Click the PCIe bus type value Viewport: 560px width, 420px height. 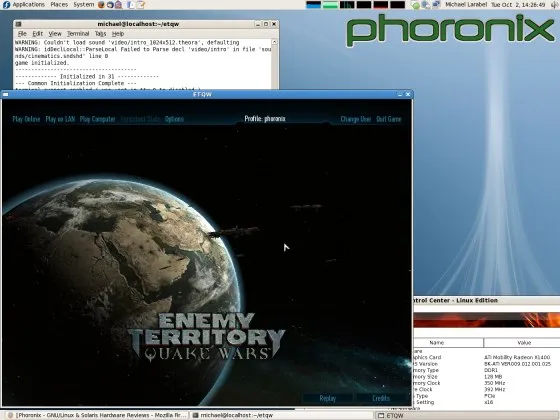point(489,396)
